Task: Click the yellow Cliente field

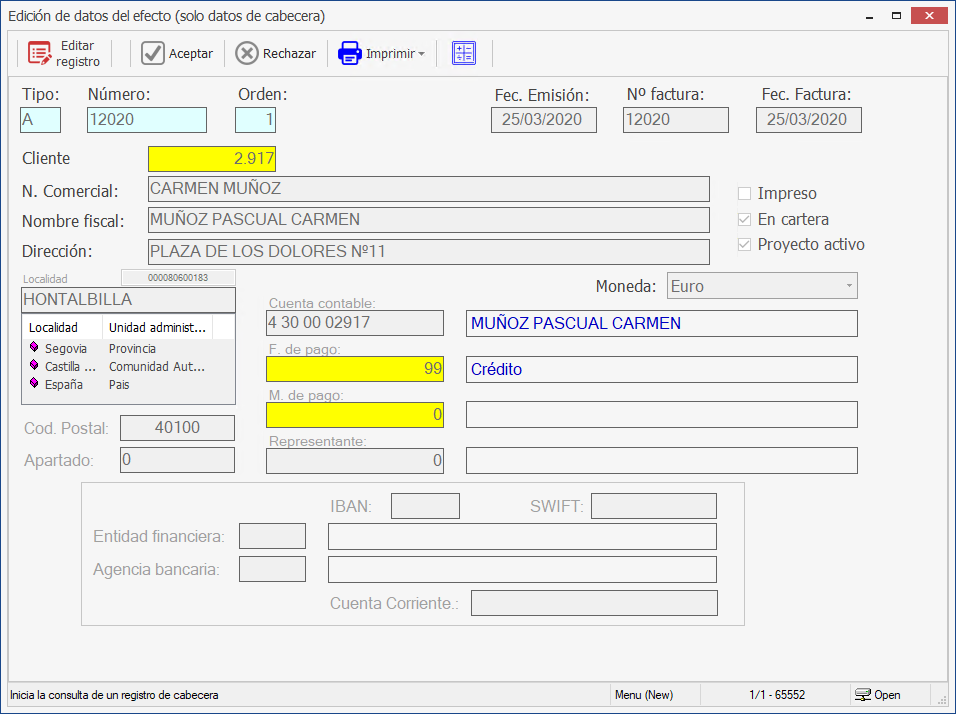Action: point(211,159)
